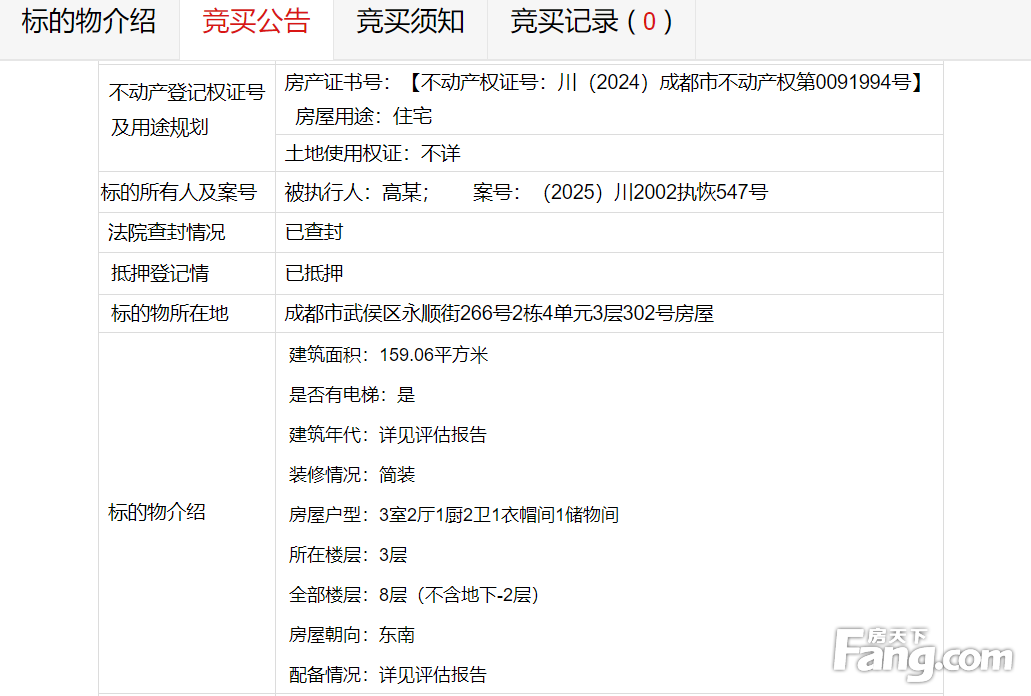Select the 房屋朝向：东南 line
Screen dimensions: 1031x696
352,635
